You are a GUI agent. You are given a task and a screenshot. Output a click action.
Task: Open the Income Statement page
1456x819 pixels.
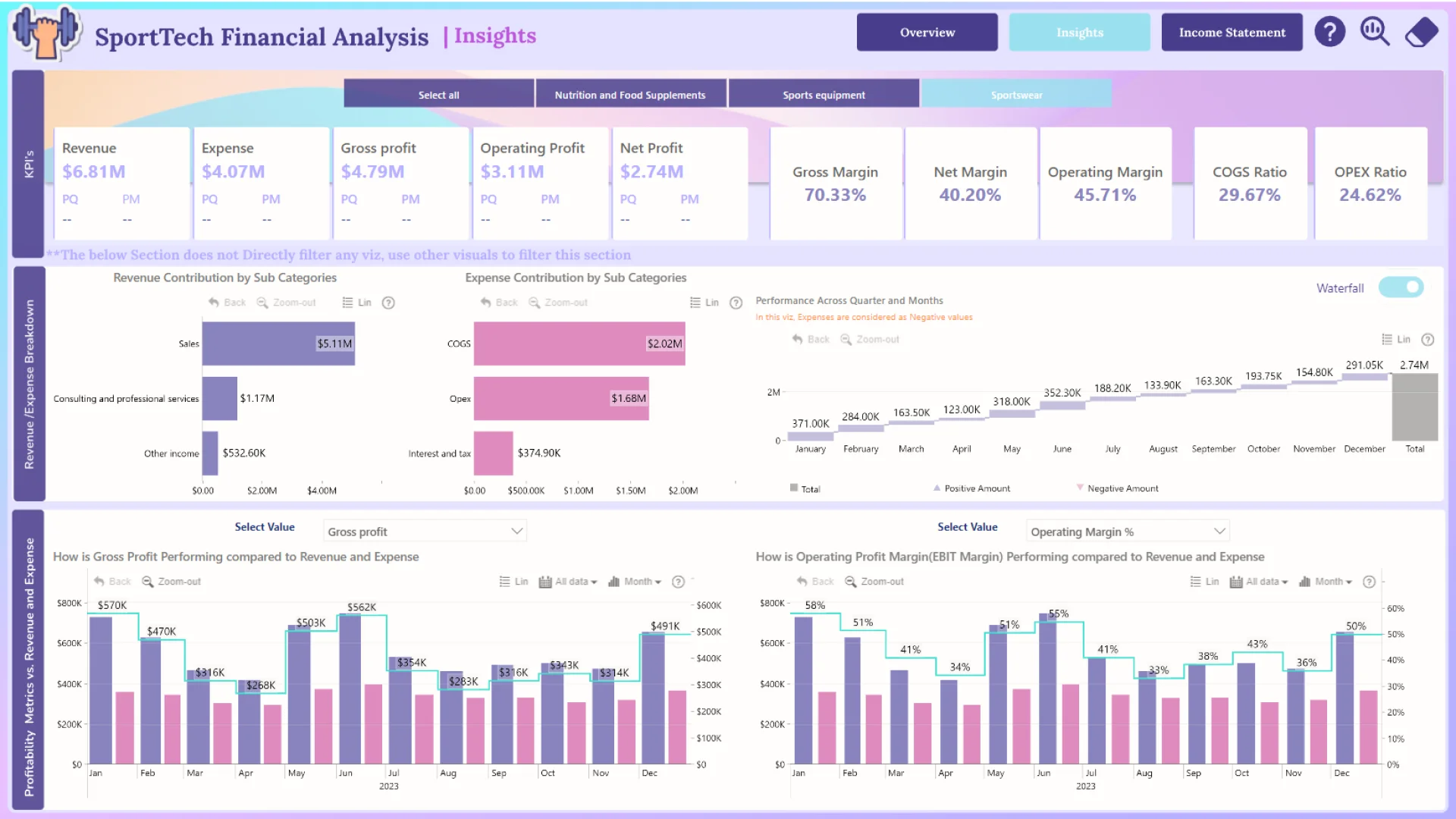click(1232, 33)
